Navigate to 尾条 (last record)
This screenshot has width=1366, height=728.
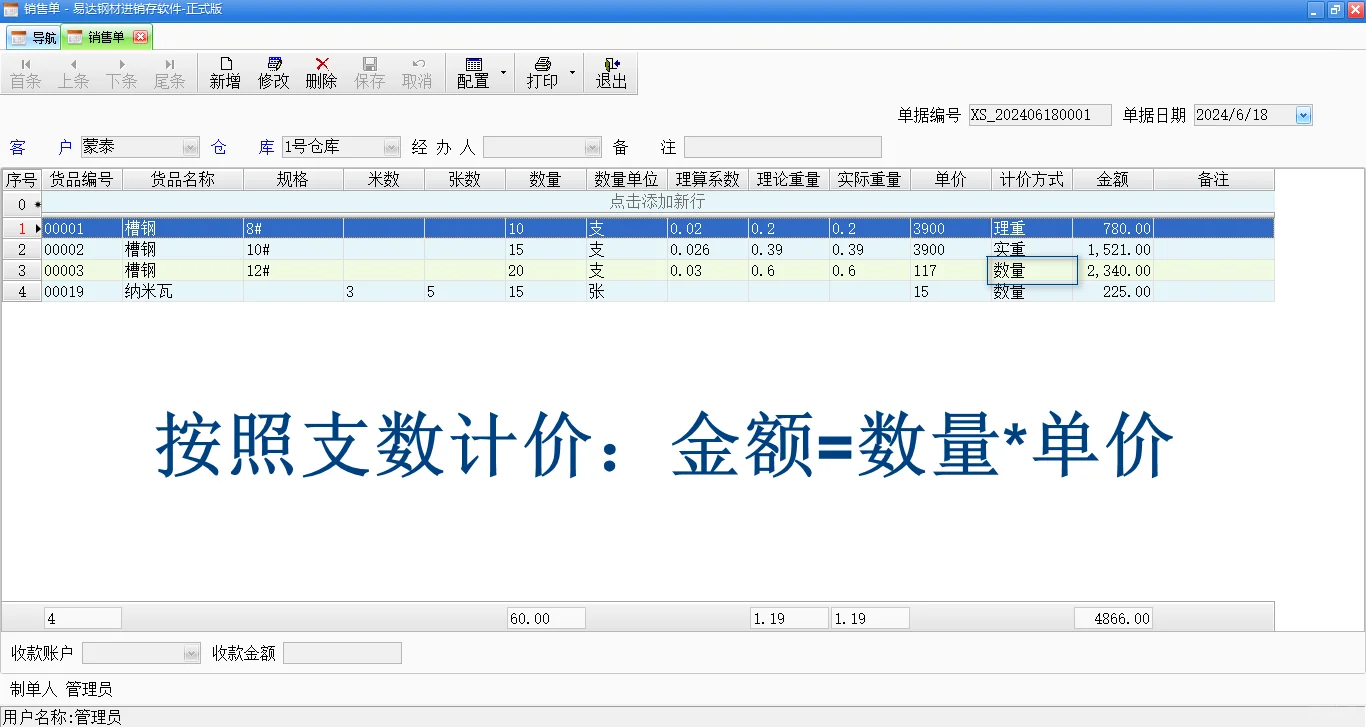tap(169, 72)
